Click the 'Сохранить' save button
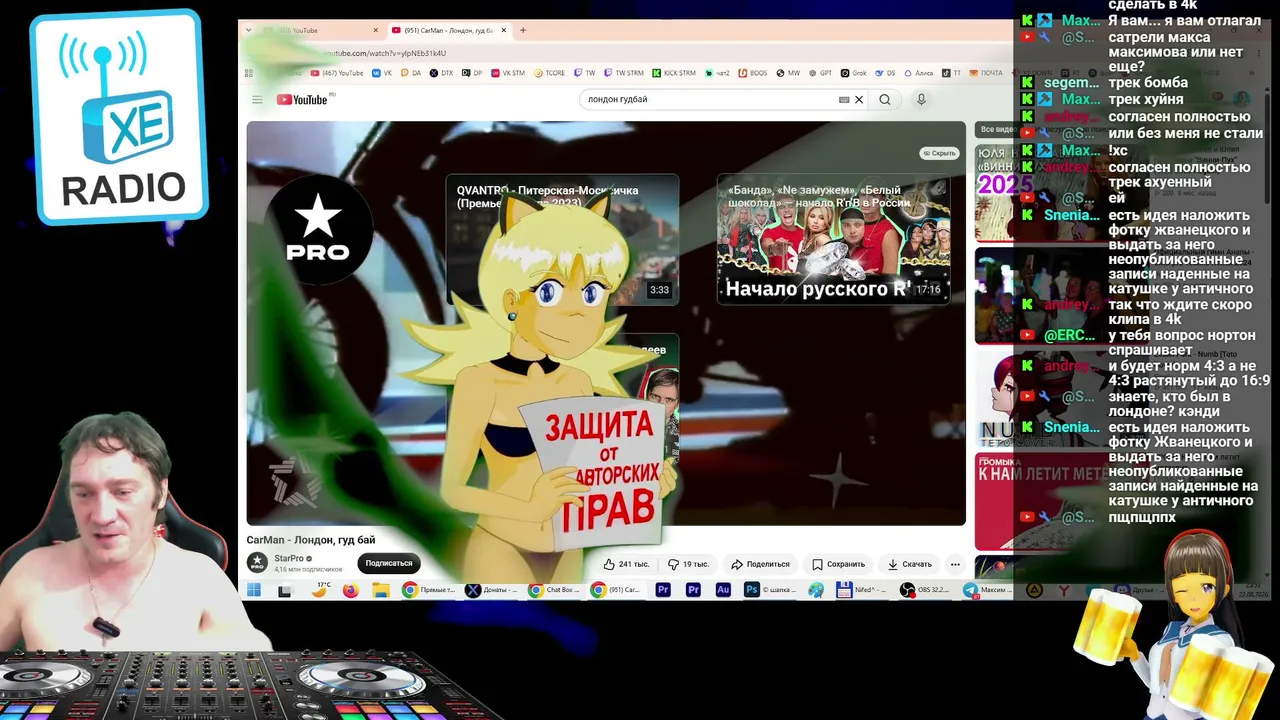The width and height of the screenshot is (1280, 720). click(839, 564)
